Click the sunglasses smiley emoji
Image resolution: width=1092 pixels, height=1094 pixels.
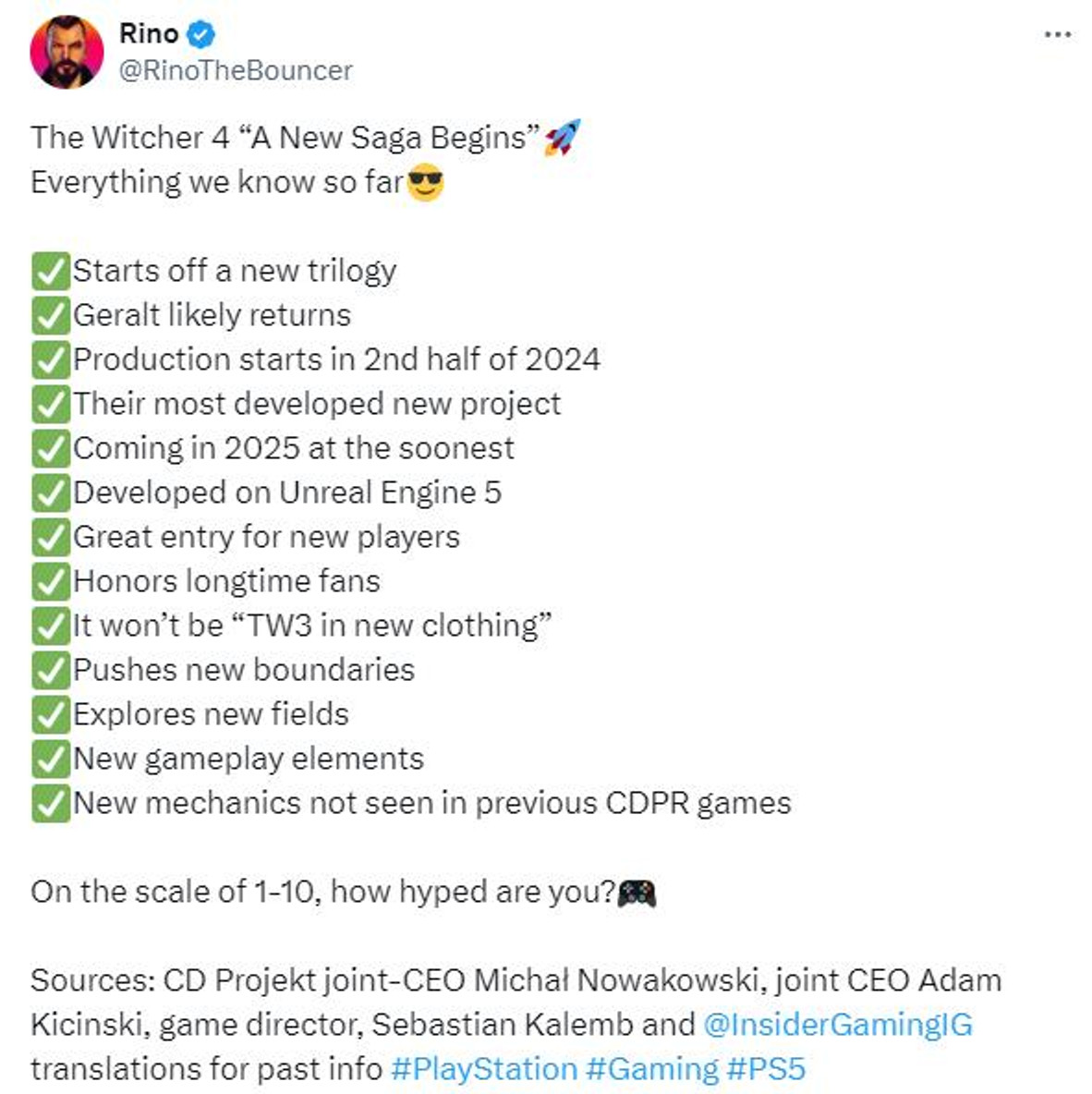[425, 182]
